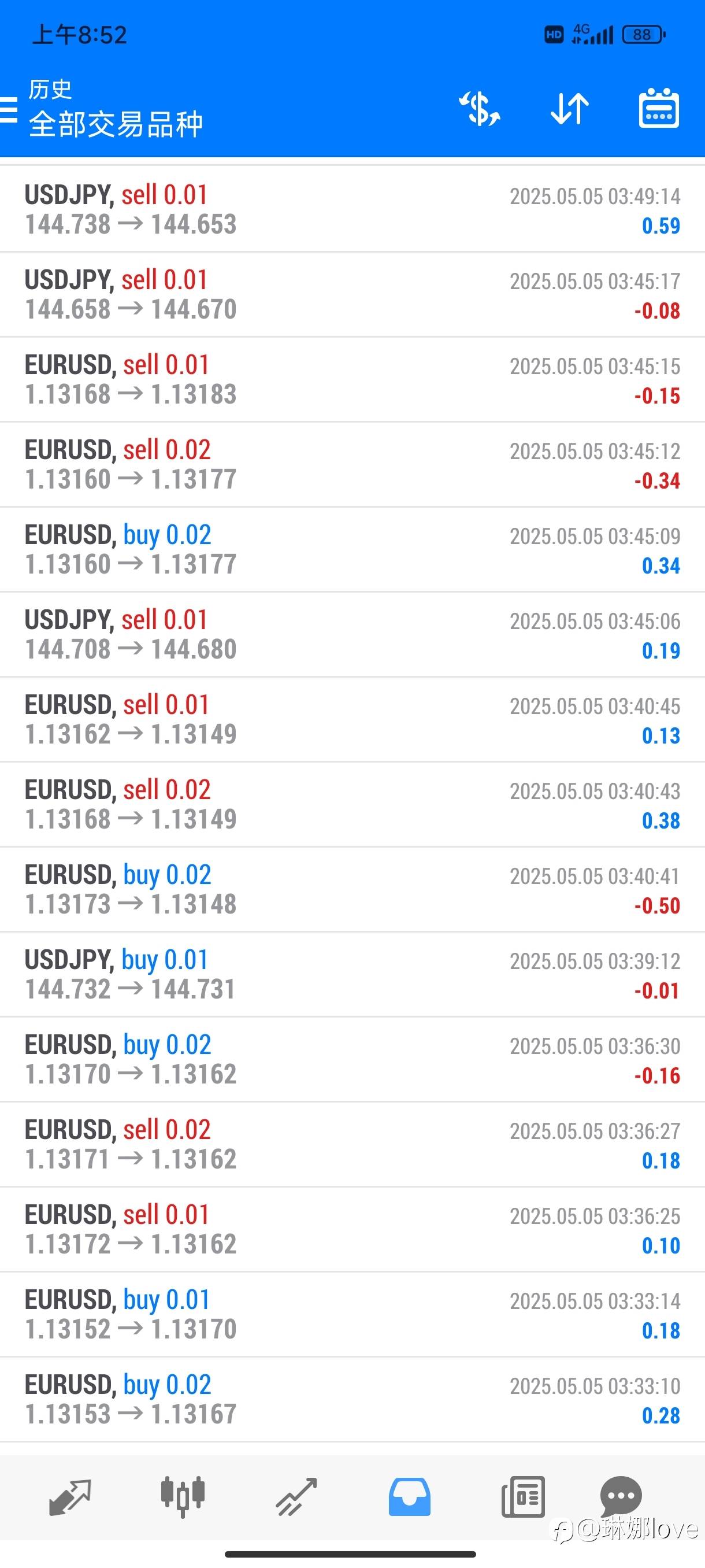705x1568 pixels.
Task: Select USDJPY sell trade with -0.08 loss
Action: [352, 295]
